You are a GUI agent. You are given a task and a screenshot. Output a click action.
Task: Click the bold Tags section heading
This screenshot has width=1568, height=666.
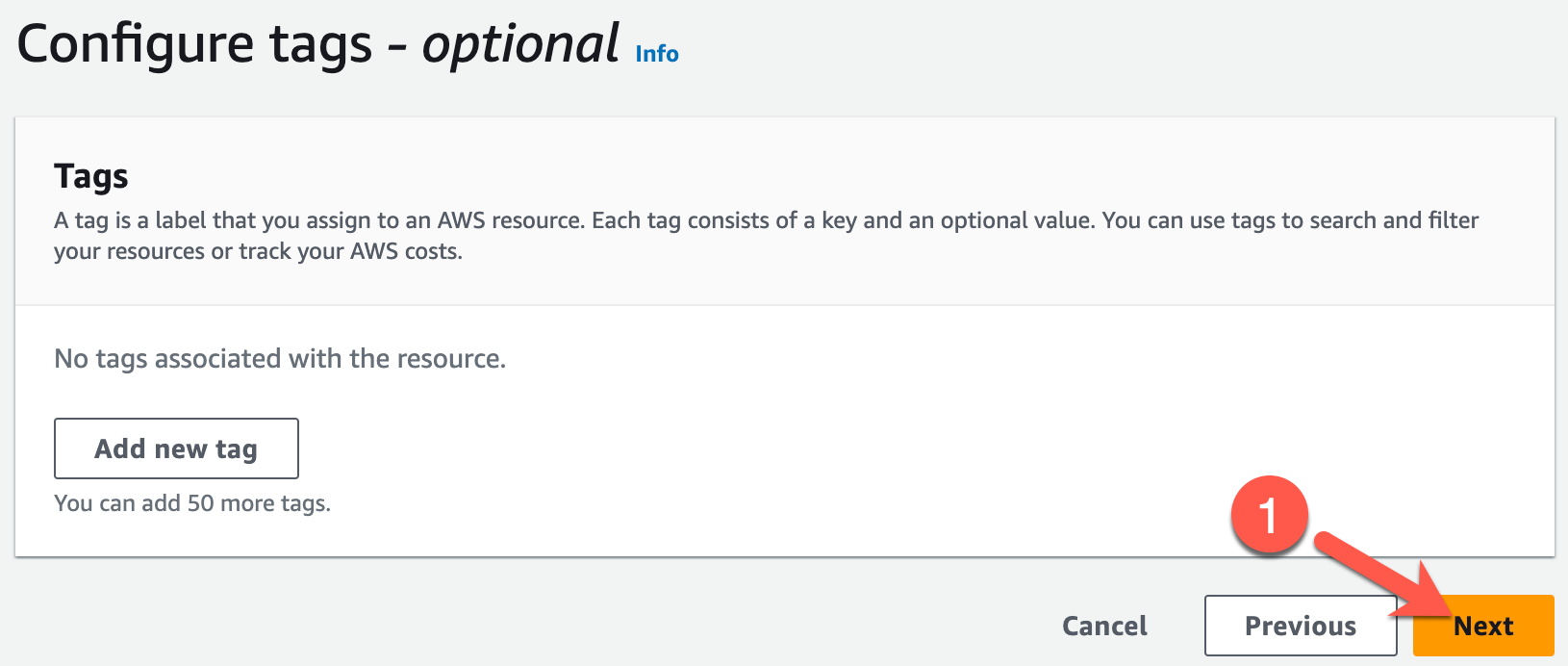click(x=91, y=177)
